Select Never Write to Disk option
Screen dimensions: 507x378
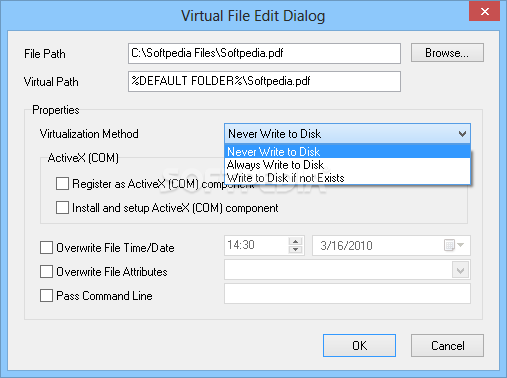(348, 152)
